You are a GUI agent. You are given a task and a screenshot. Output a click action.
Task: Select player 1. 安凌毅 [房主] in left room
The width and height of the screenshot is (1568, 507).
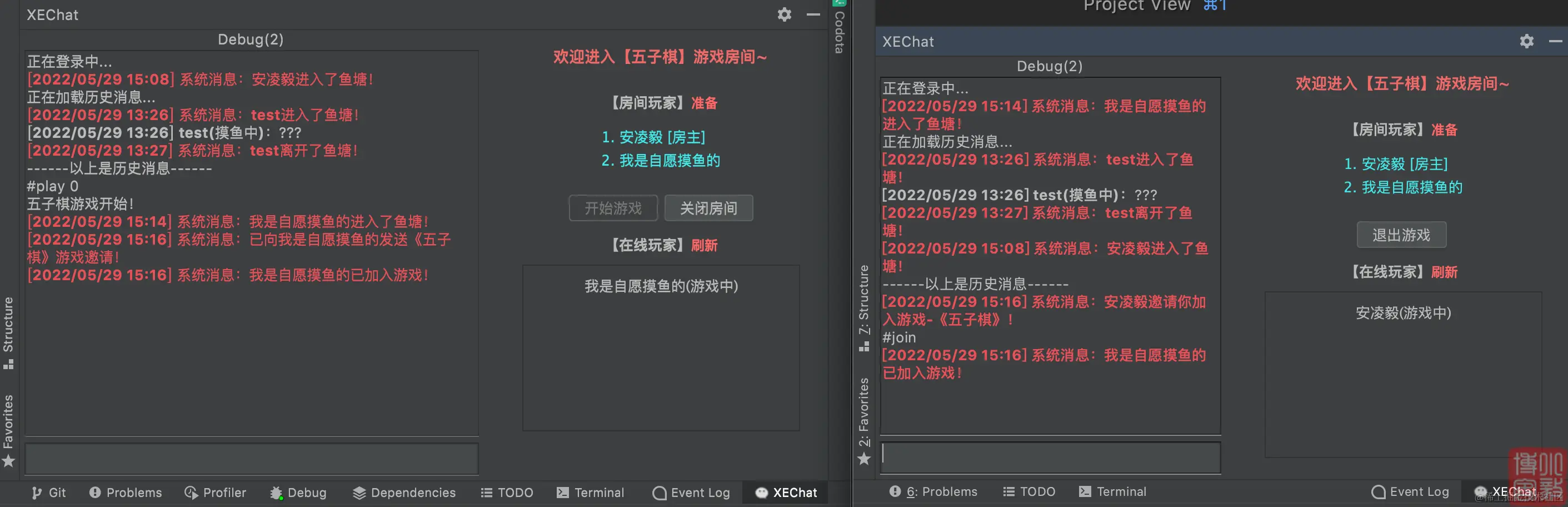653,137
